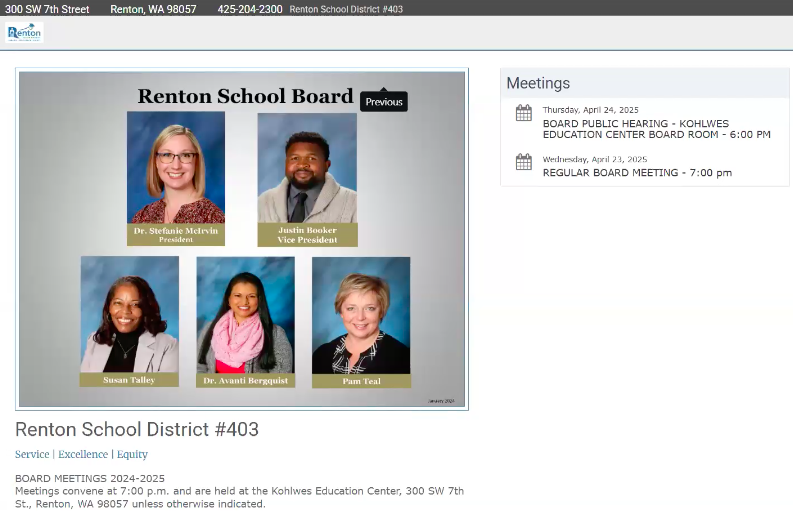This screenshot has height=518, width=793.
Task: Click BOARD MEETINGS 2024-2025 text
Action: 90,479
